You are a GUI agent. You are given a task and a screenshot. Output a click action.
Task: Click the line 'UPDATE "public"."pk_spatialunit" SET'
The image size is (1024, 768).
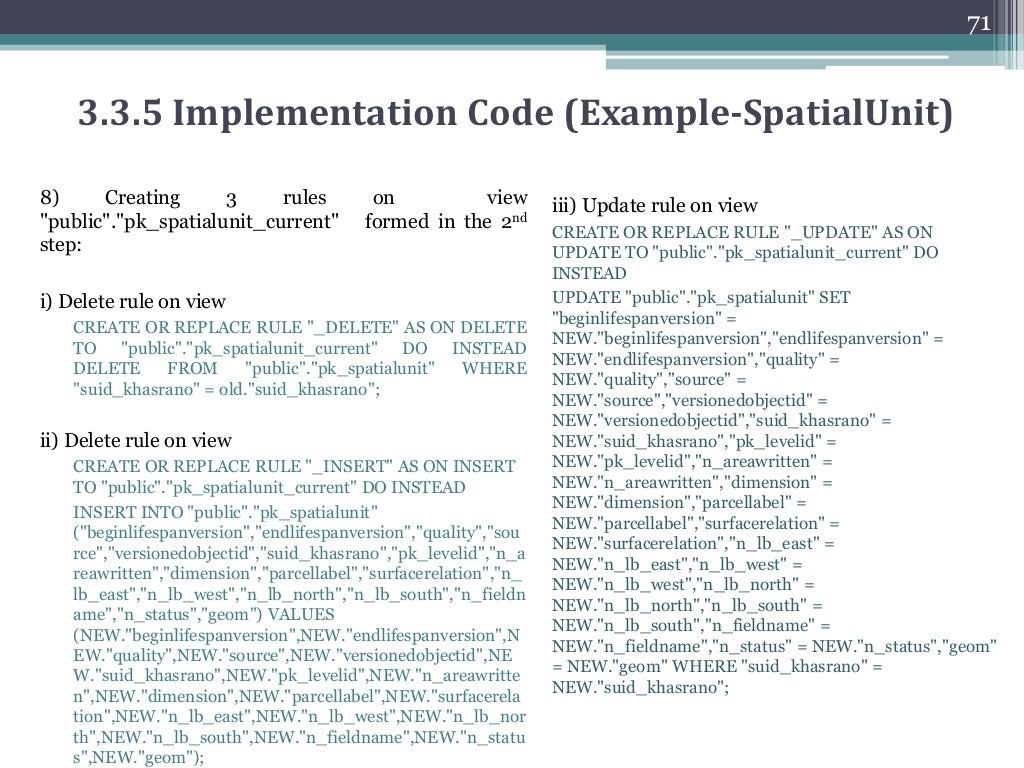[x=701, y=298]
